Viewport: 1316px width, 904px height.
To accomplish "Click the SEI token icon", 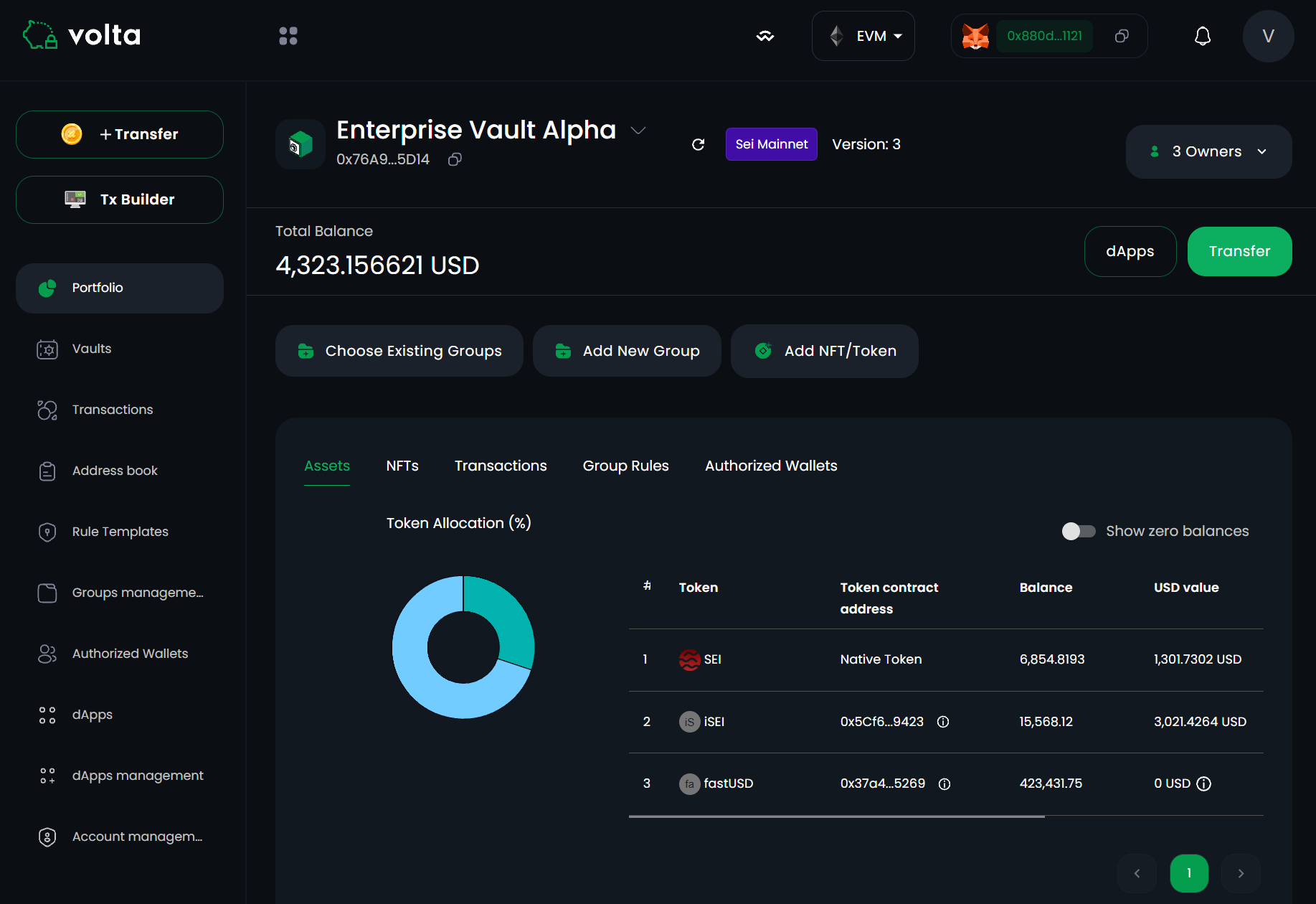I will tap(689, 659).
